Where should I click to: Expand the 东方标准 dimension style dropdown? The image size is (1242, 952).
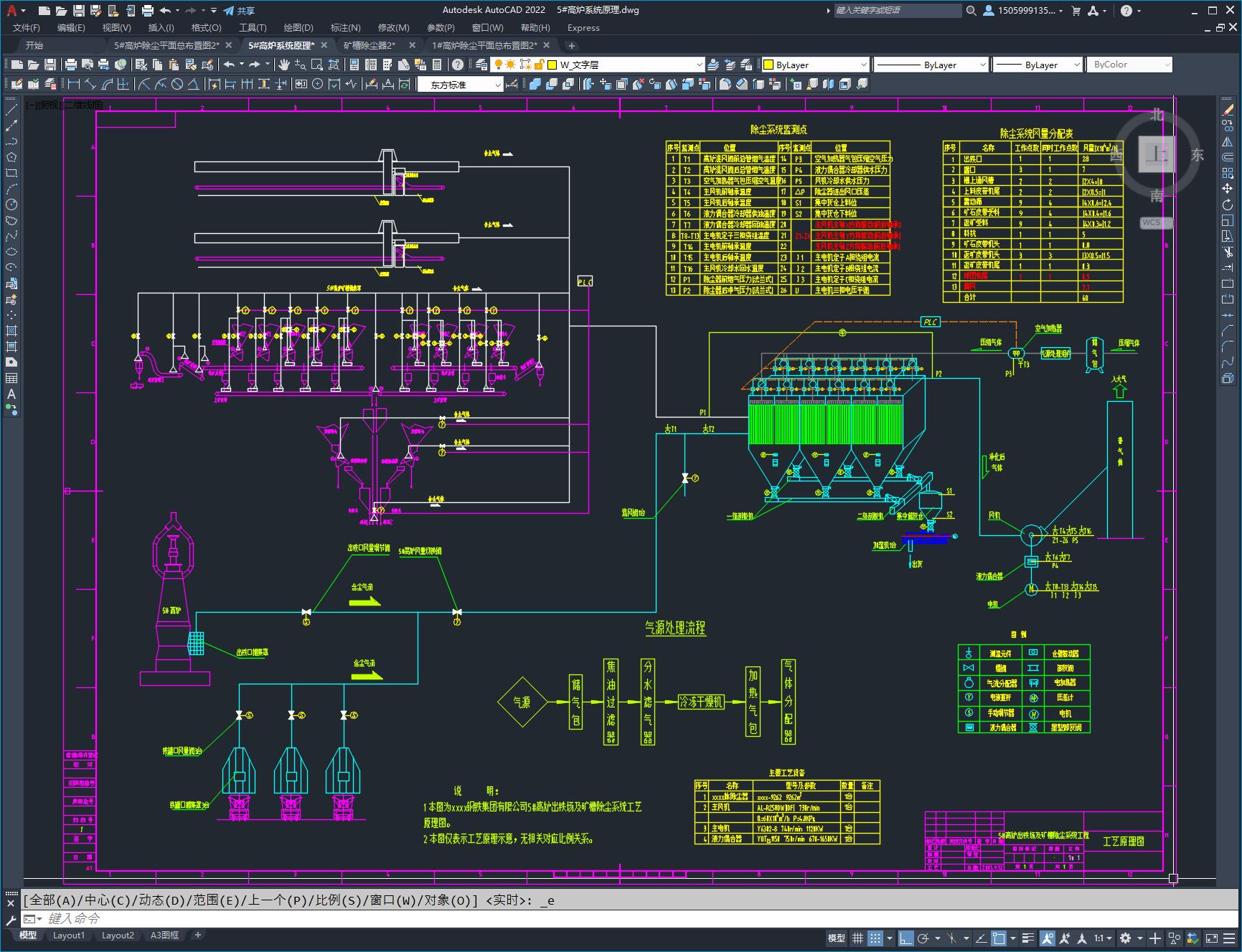coord(461,85)
